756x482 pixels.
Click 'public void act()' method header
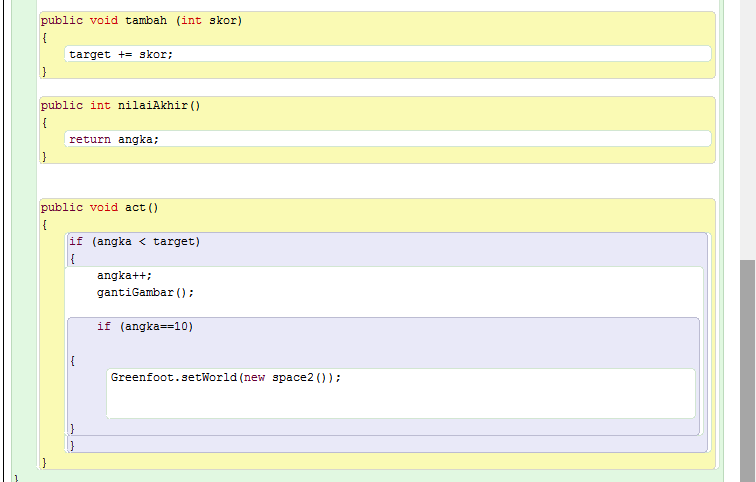(x=99, y=207)
